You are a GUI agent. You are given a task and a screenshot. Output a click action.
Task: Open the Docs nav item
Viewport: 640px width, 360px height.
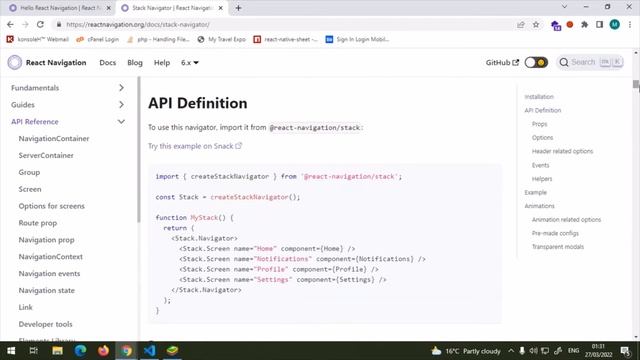click(x=108, y=62)
